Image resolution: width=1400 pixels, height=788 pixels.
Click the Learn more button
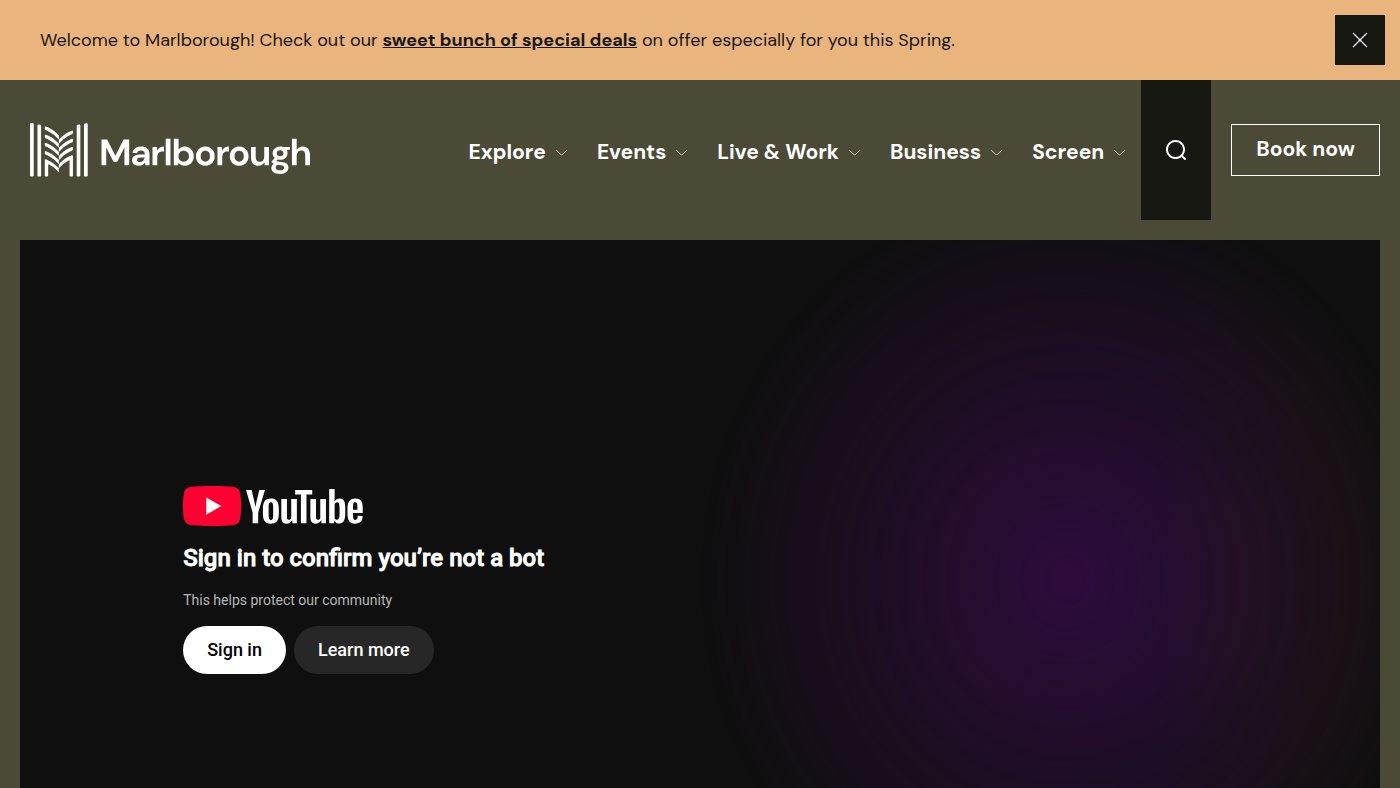tap(364, 650)
